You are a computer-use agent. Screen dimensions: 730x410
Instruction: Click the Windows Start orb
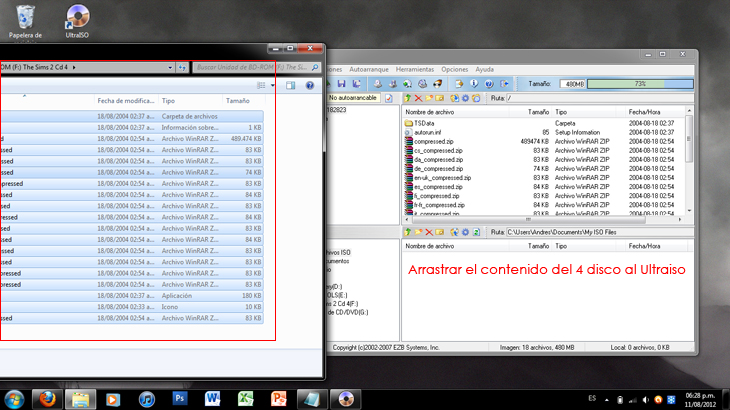click(14, 400)
